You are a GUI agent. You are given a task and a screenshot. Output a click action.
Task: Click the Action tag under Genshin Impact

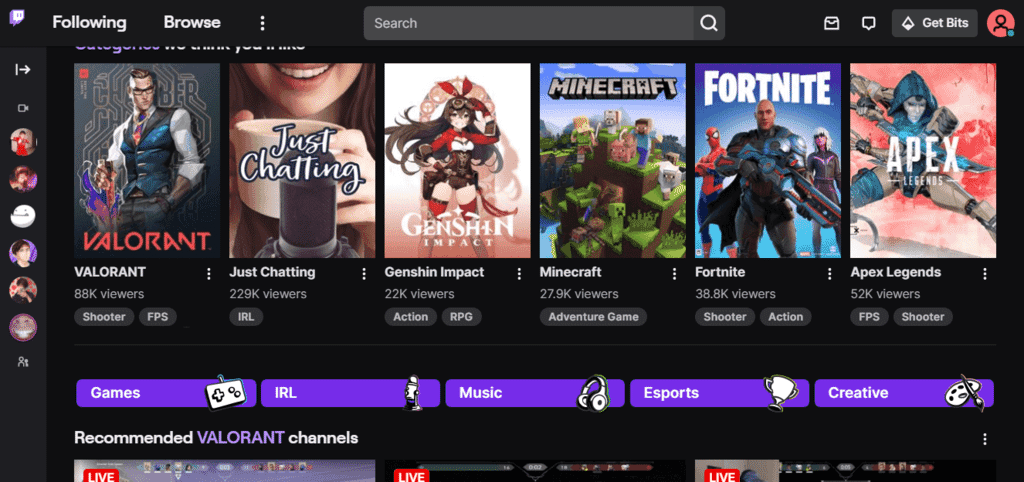[411, 317]
